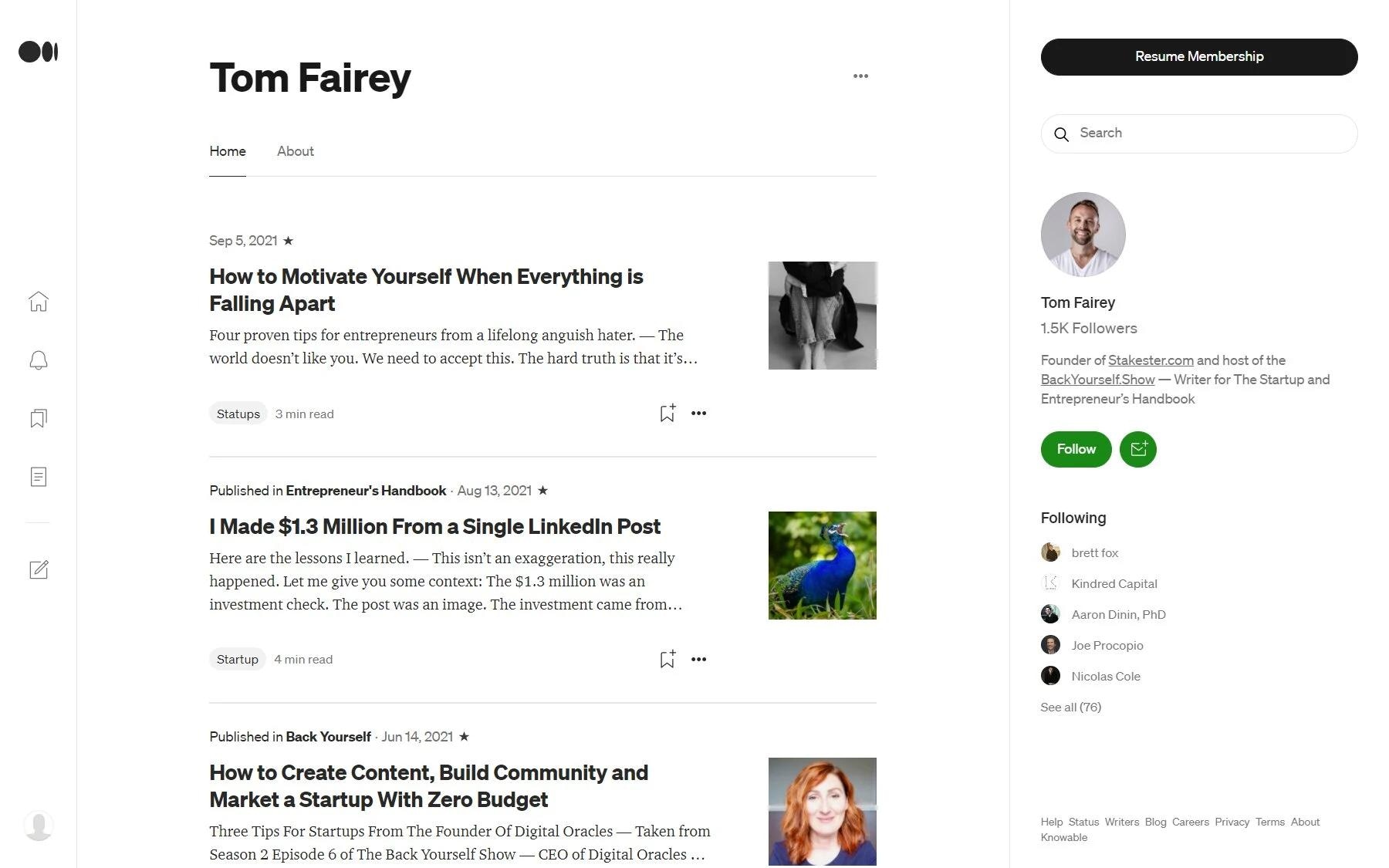Open Knowable footer link
This screenshot has height=868, width=1389.
click(x=1064, y=837)
